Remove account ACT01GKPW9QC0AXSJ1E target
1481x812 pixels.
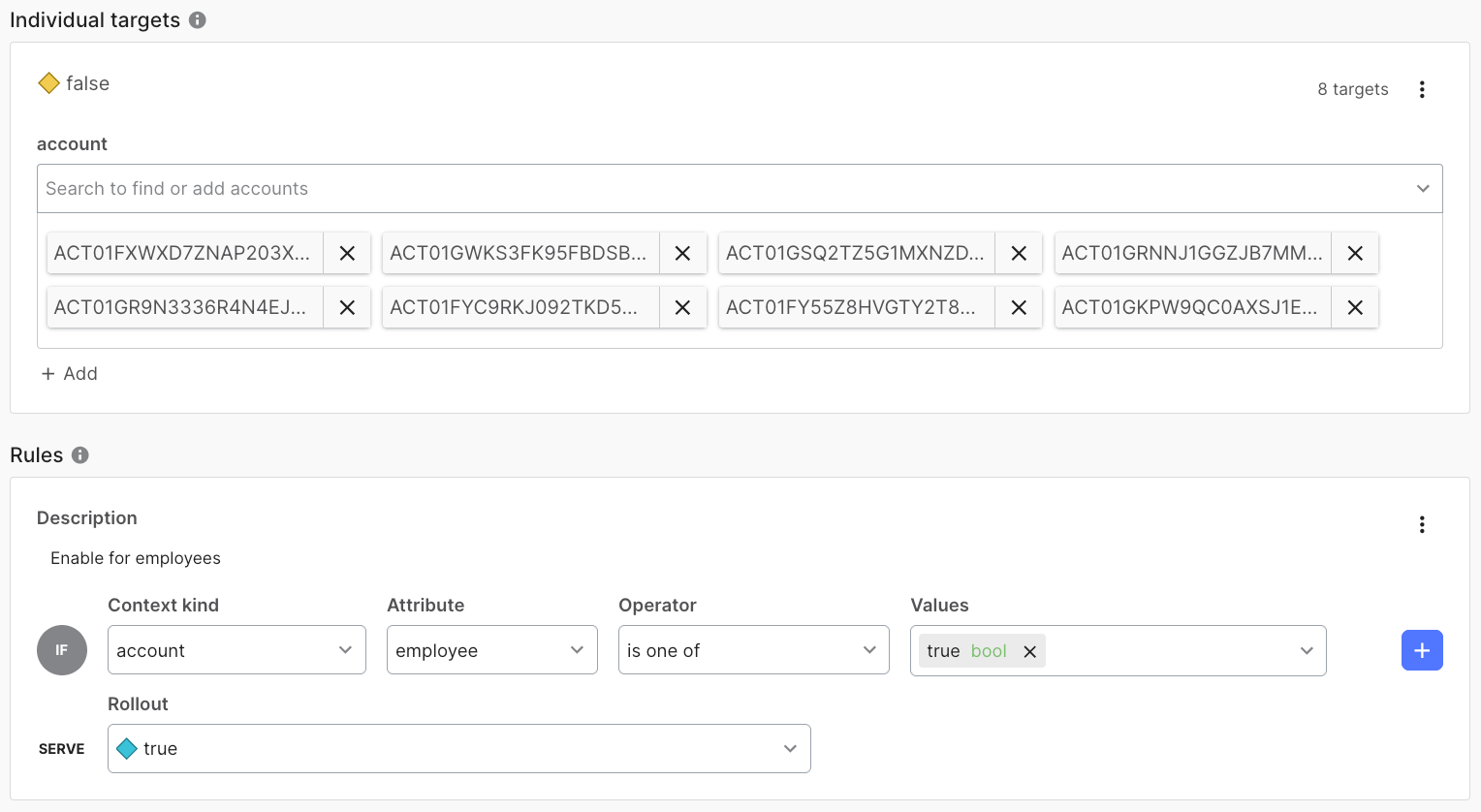click(1355, 307)
